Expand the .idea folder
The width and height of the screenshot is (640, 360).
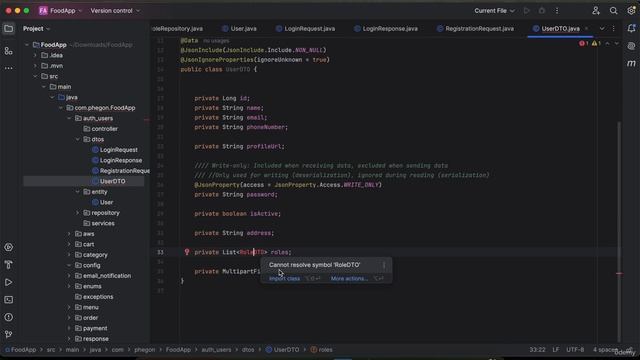[35, 56]
